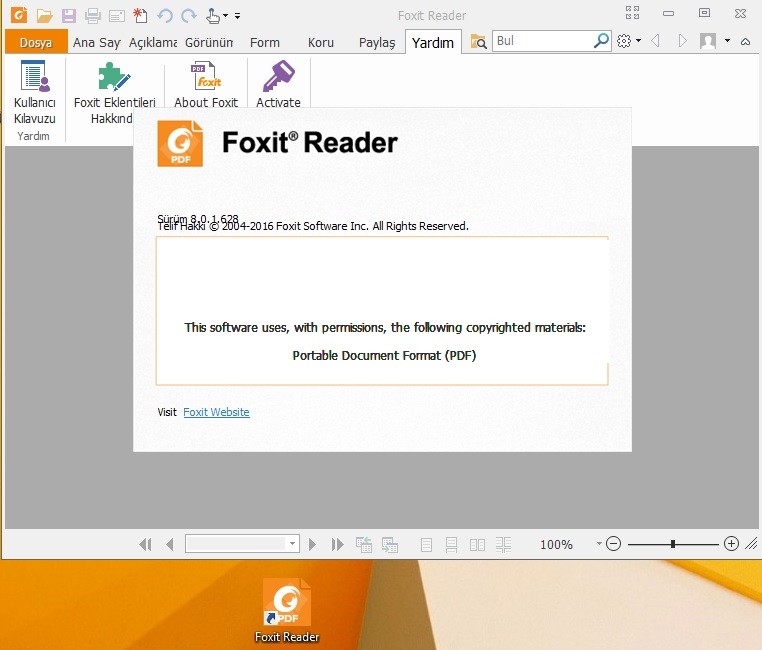Undo last action arrow icon
Screen dimensions: 762x650
165,16
